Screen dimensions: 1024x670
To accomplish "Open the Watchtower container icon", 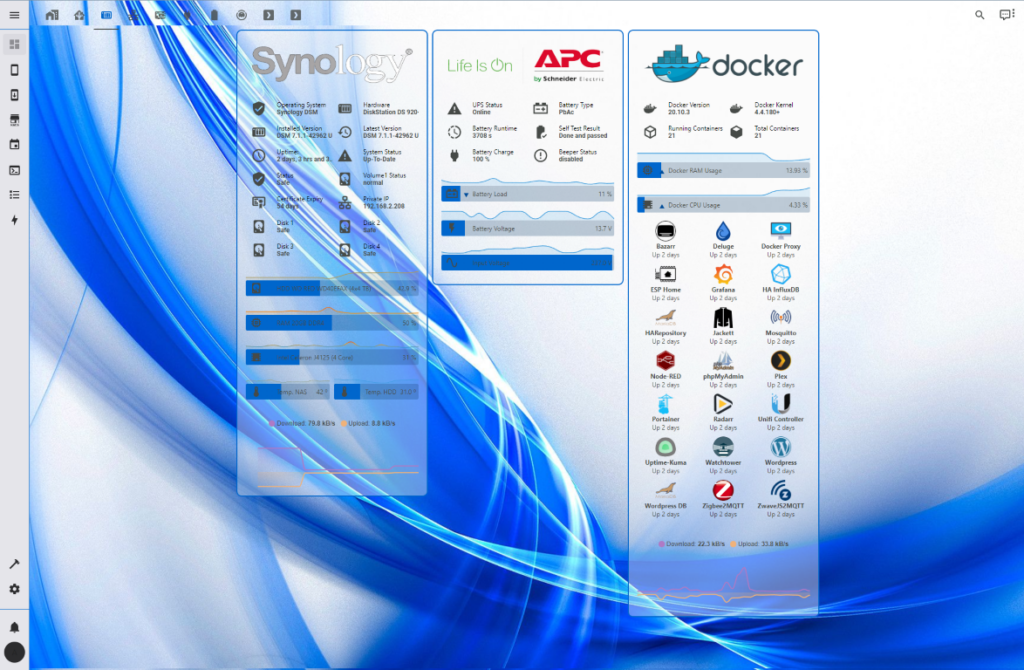I will (x=723, y=447).
